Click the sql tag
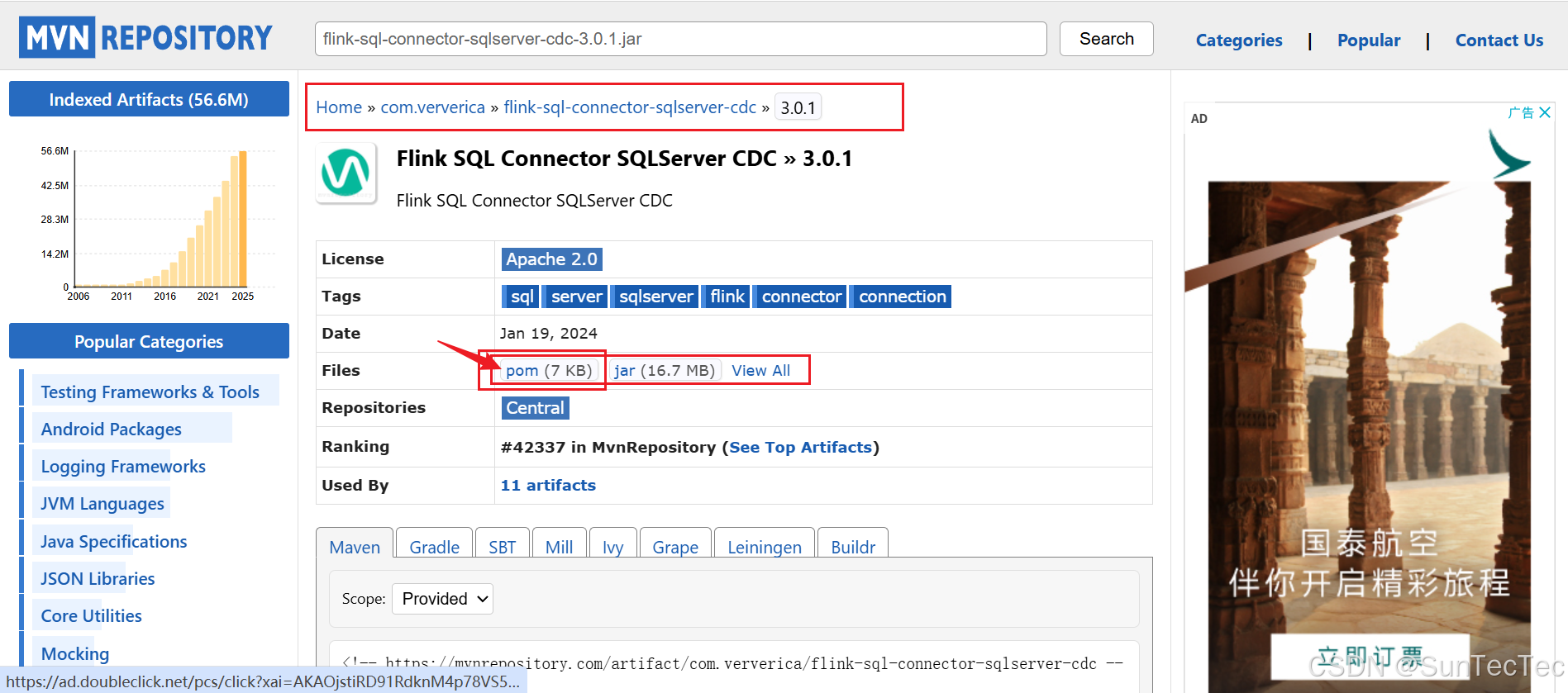This screenshot has width=1568, height=693. coord(522,297)
